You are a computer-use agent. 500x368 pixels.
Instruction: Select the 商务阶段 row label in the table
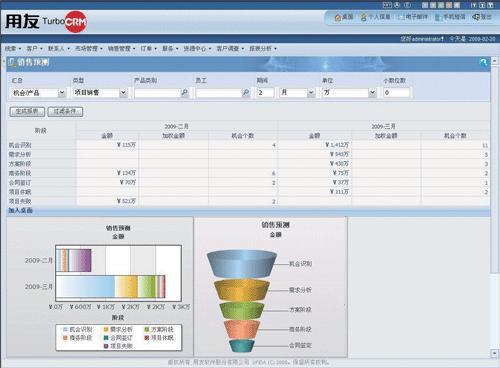[20, 173]
